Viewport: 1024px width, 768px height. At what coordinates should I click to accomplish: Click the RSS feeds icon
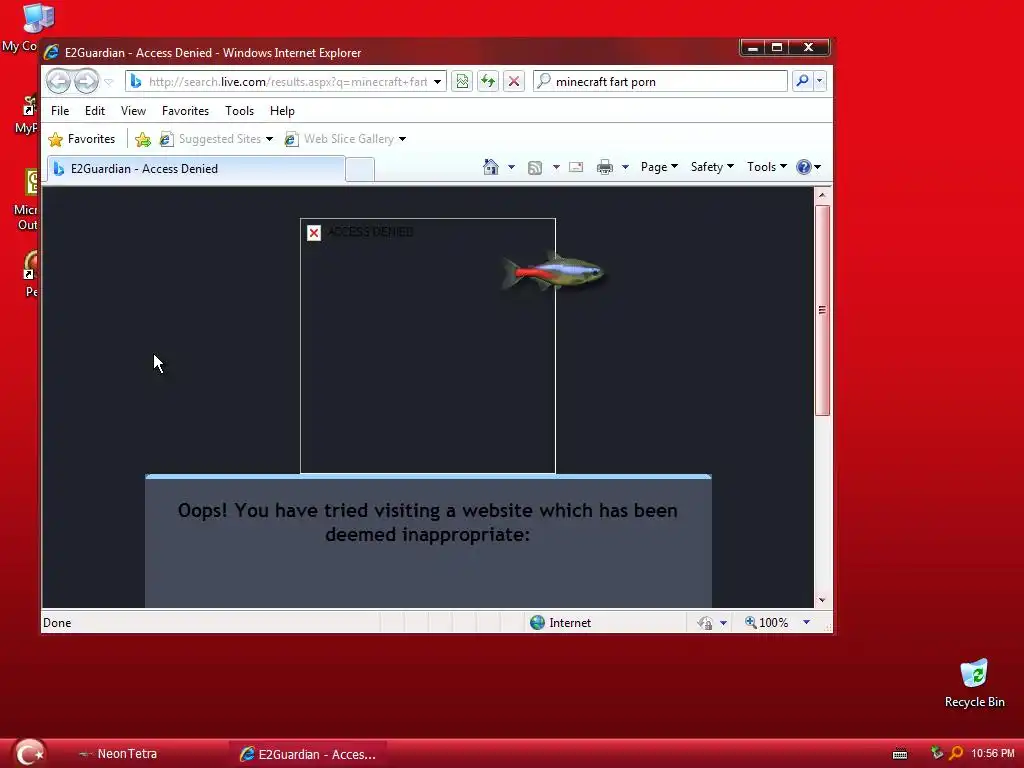click(x=535, y=168)
